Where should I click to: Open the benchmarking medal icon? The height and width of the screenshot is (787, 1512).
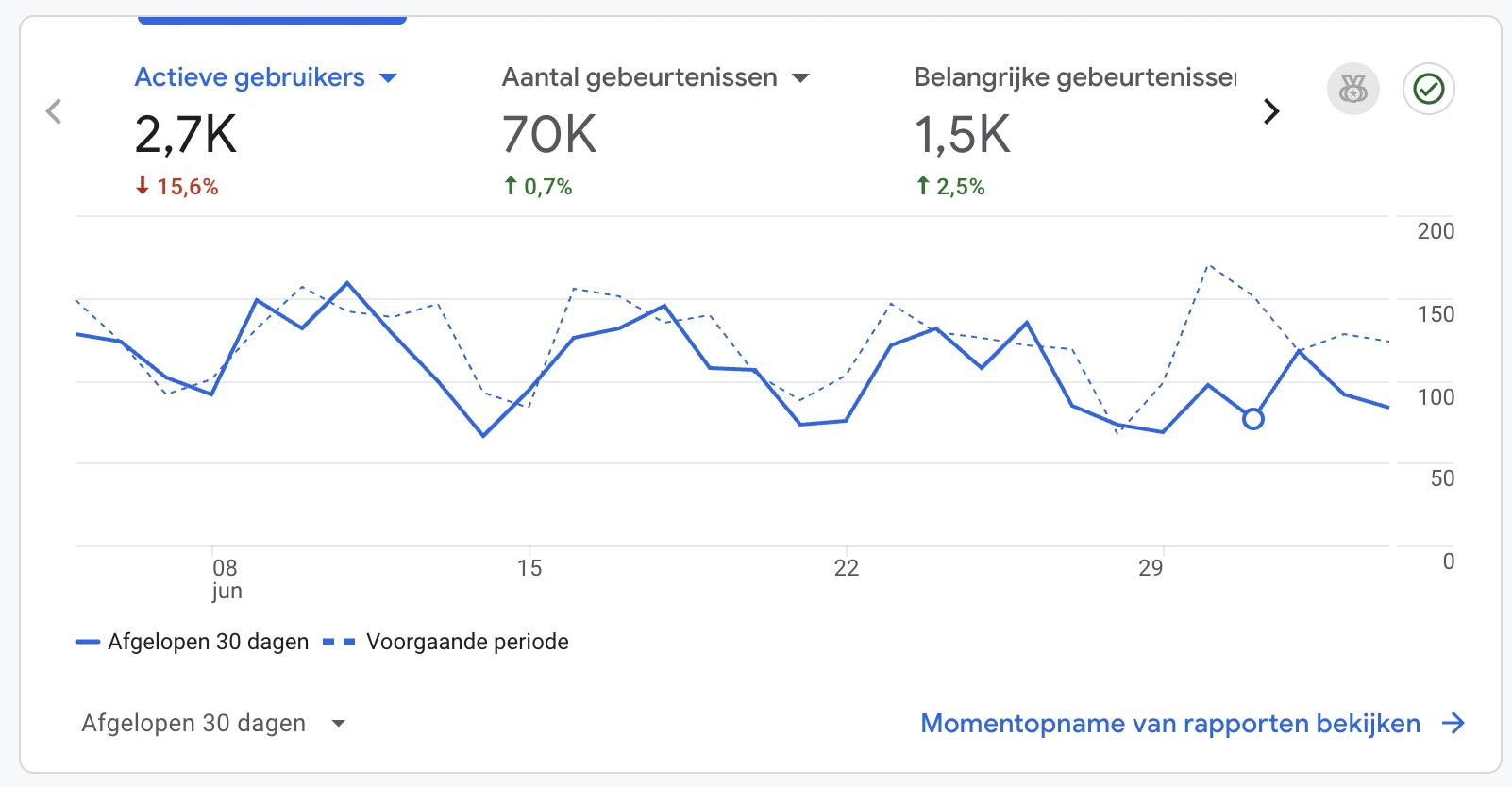(x=1353, y=88)
